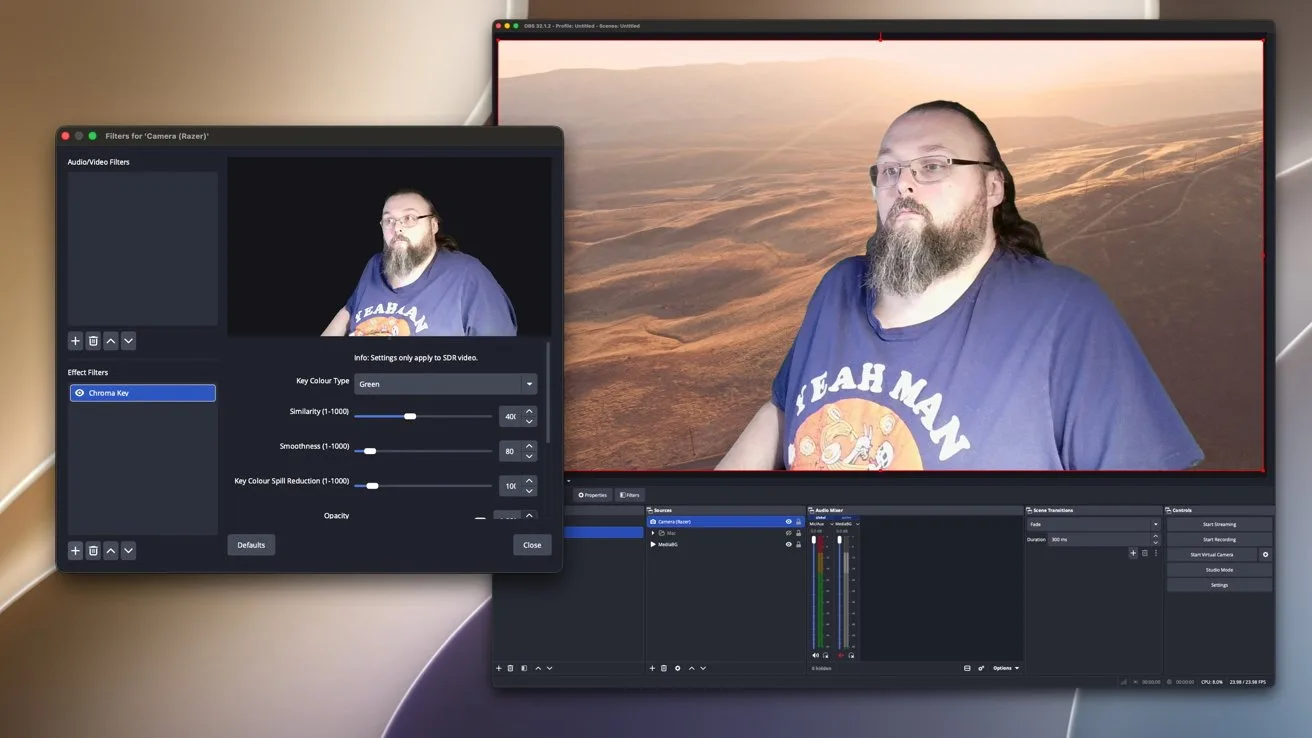Click the Defaults button in Filters dialog
1312x738 pixels.
pyautogui.click(x=251, y=545)
